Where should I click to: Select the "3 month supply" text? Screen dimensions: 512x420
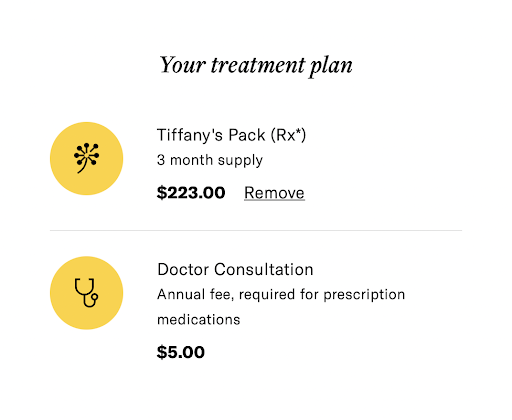(x=210, y=160)
